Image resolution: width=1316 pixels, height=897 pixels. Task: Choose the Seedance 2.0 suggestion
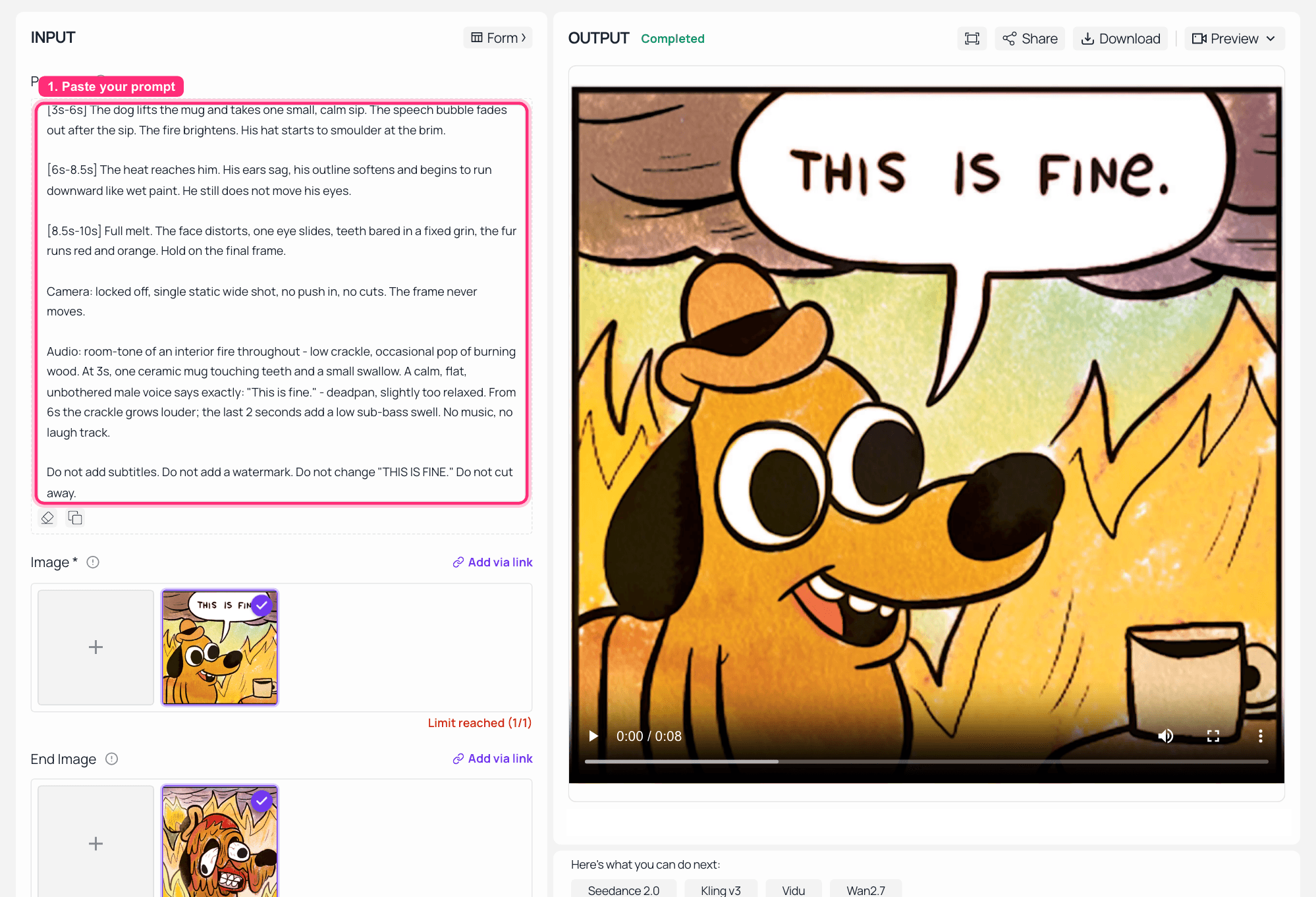pyautogui.click(x=623, y=890)
